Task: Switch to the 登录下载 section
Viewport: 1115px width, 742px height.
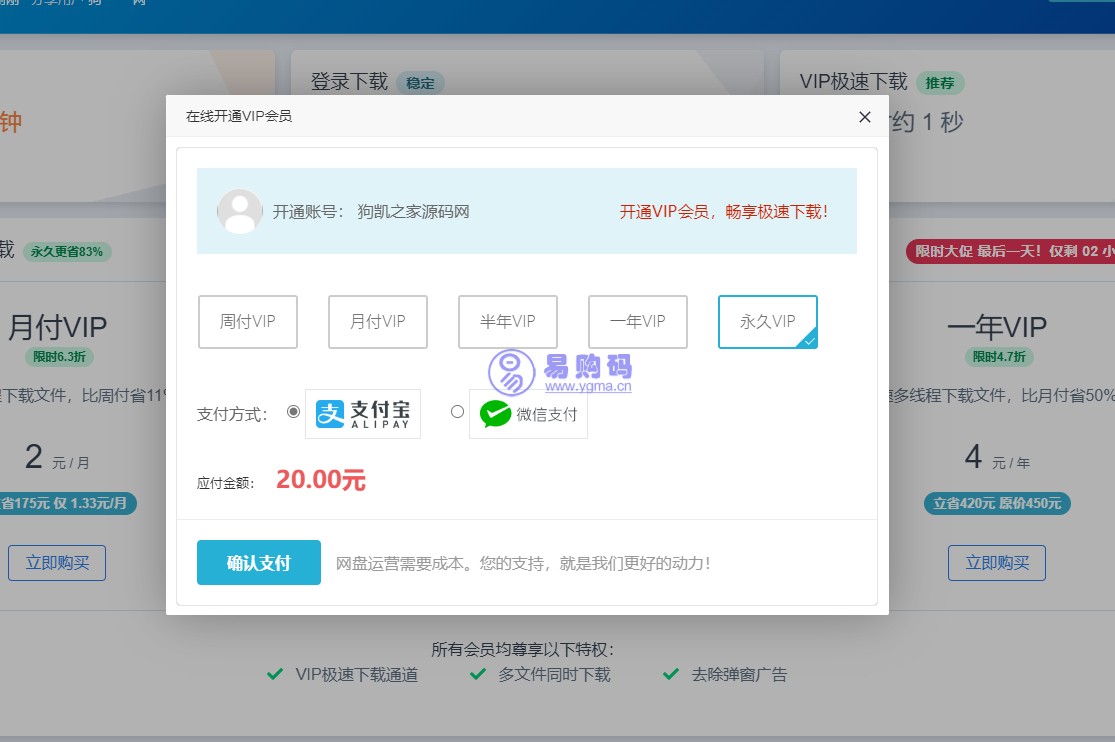Action: click(347, 81)
